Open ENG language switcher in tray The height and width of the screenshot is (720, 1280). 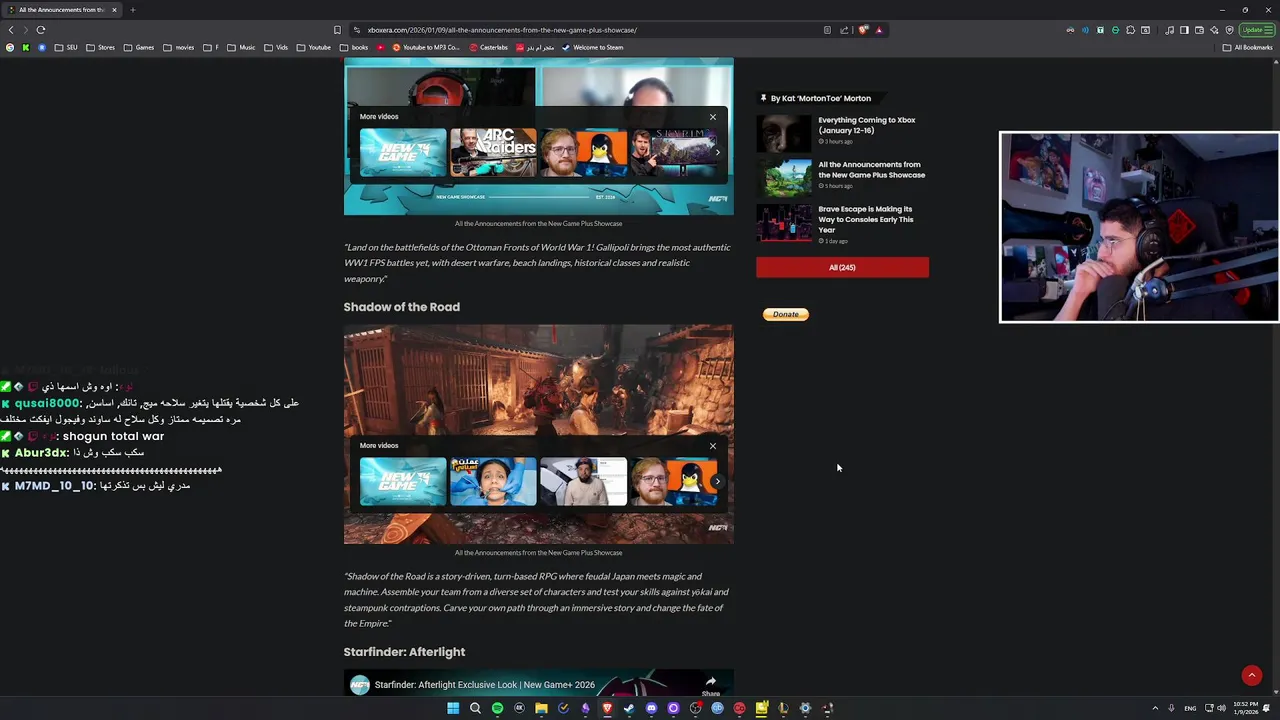[x=1190, y=708]
